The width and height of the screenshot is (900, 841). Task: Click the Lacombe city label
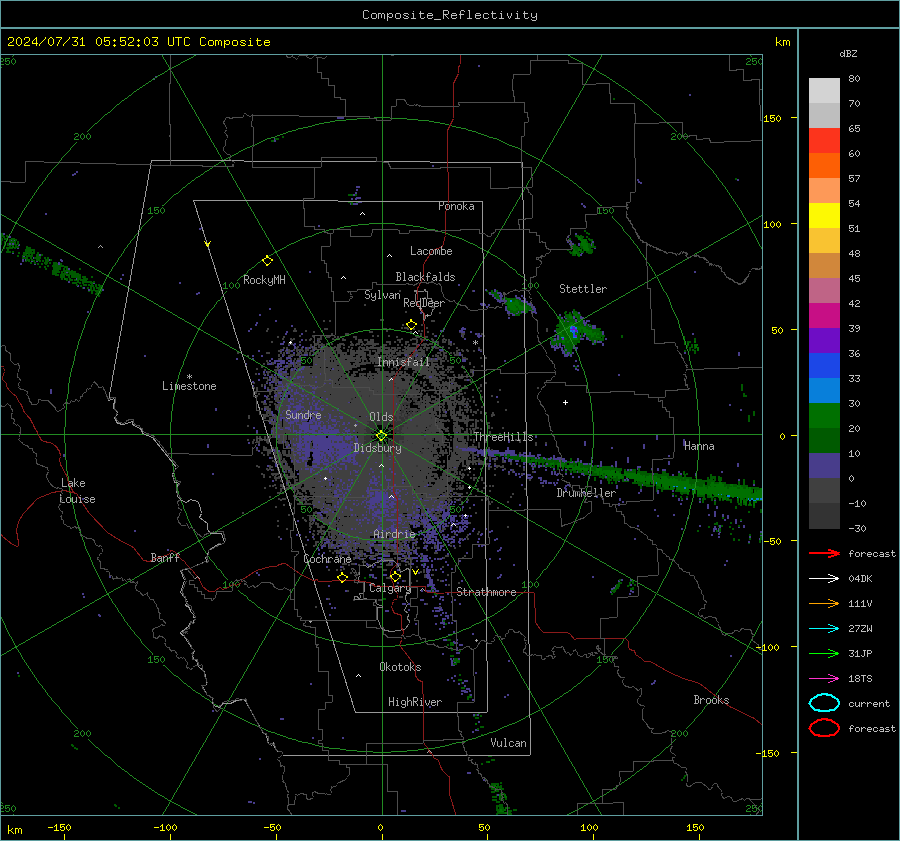point(431,251)
